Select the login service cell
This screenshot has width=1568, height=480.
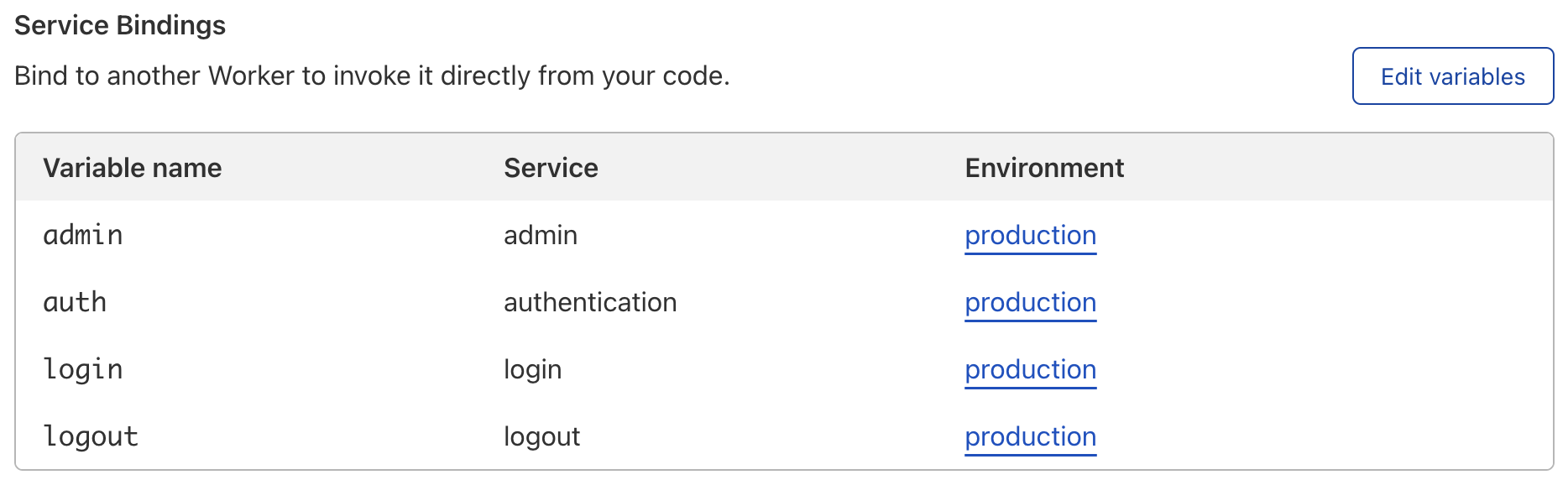pos(532,370)
